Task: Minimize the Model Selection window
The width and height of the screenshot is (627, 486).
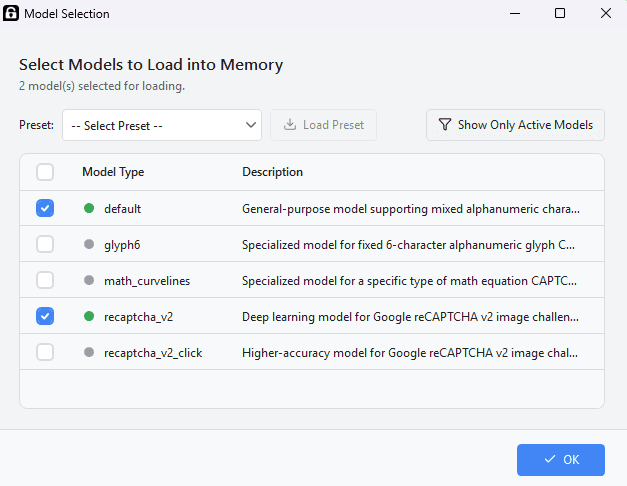Action: coord(515,13)
